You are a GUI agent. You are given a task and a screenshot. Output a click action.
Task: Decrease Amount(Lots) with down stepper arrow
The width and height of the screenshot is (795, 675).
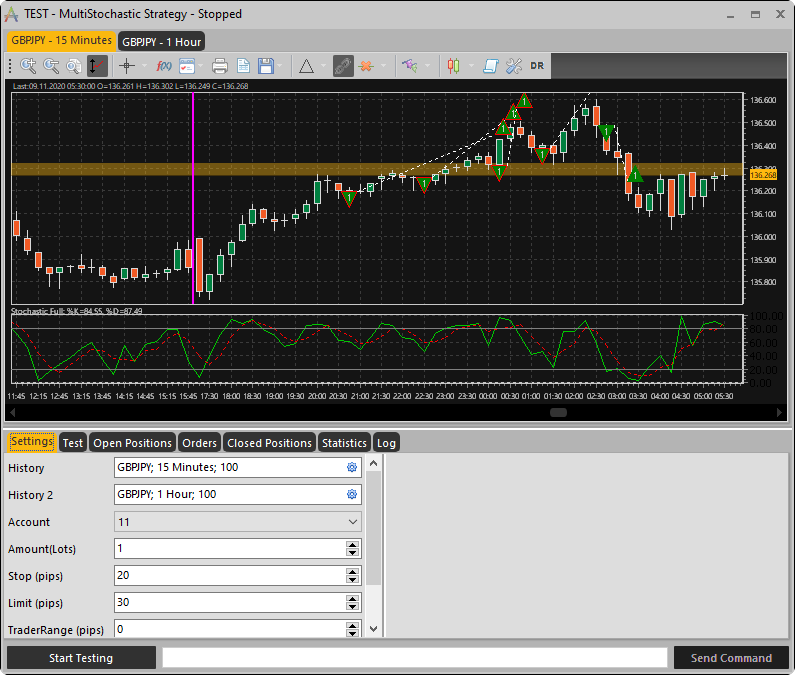tap(352, 553)
